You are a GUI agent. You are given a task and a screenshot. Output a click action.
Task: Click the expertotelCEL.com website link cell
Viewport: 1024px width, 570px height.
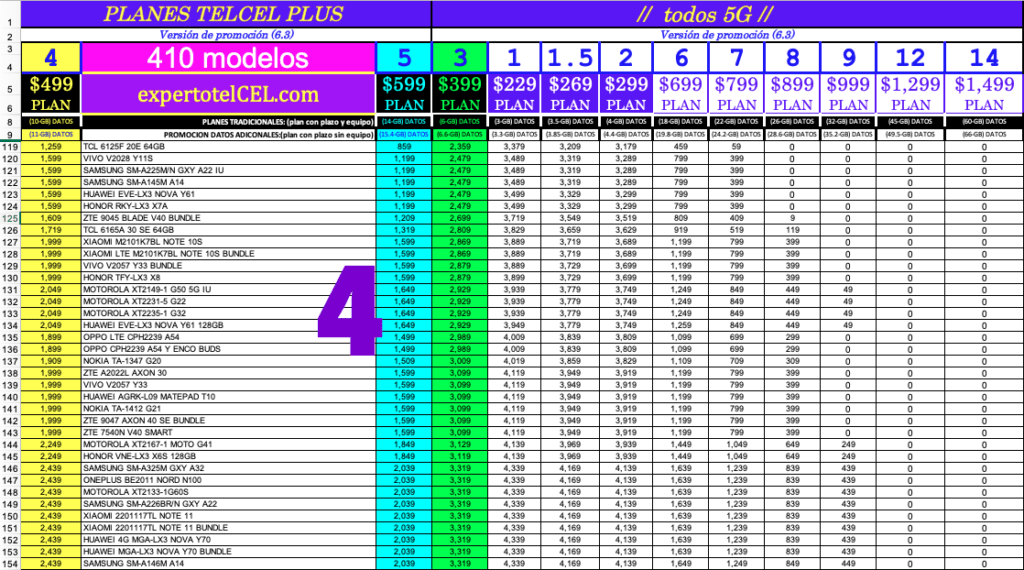(228, 95)
